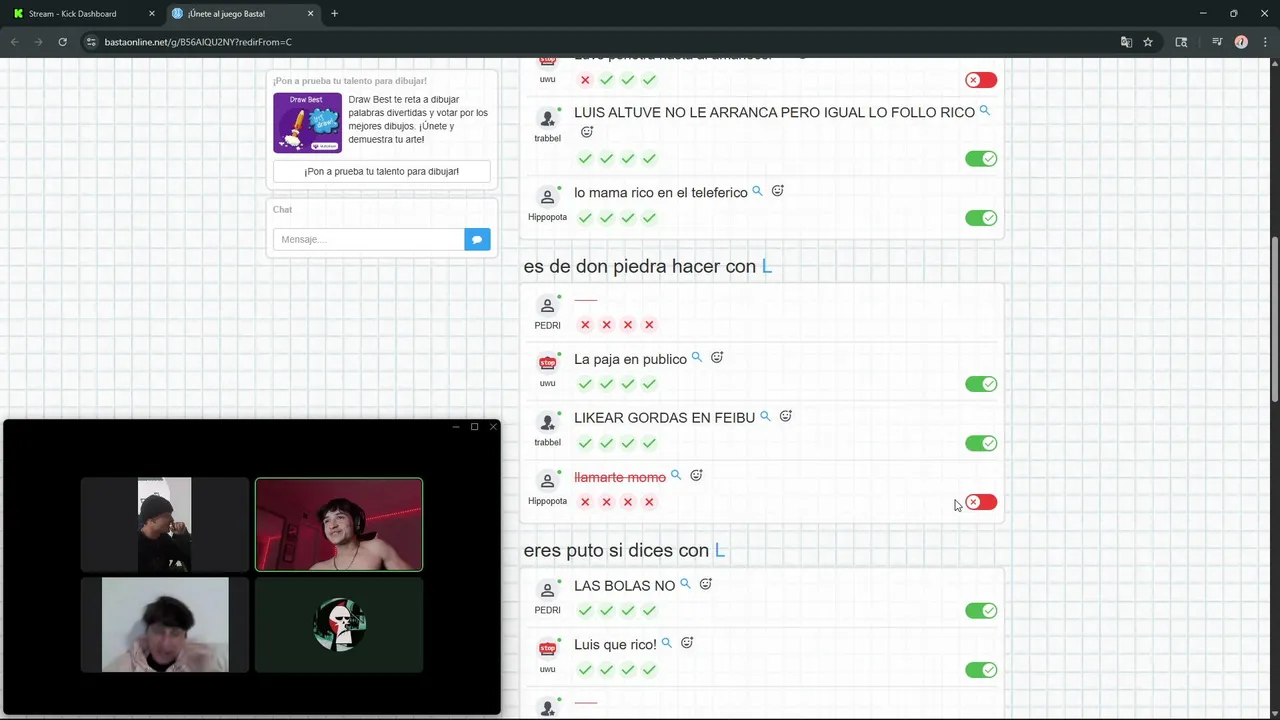Select top-left webcam tile in call window
Viewport: 1280px width, 720px height.
164,524
